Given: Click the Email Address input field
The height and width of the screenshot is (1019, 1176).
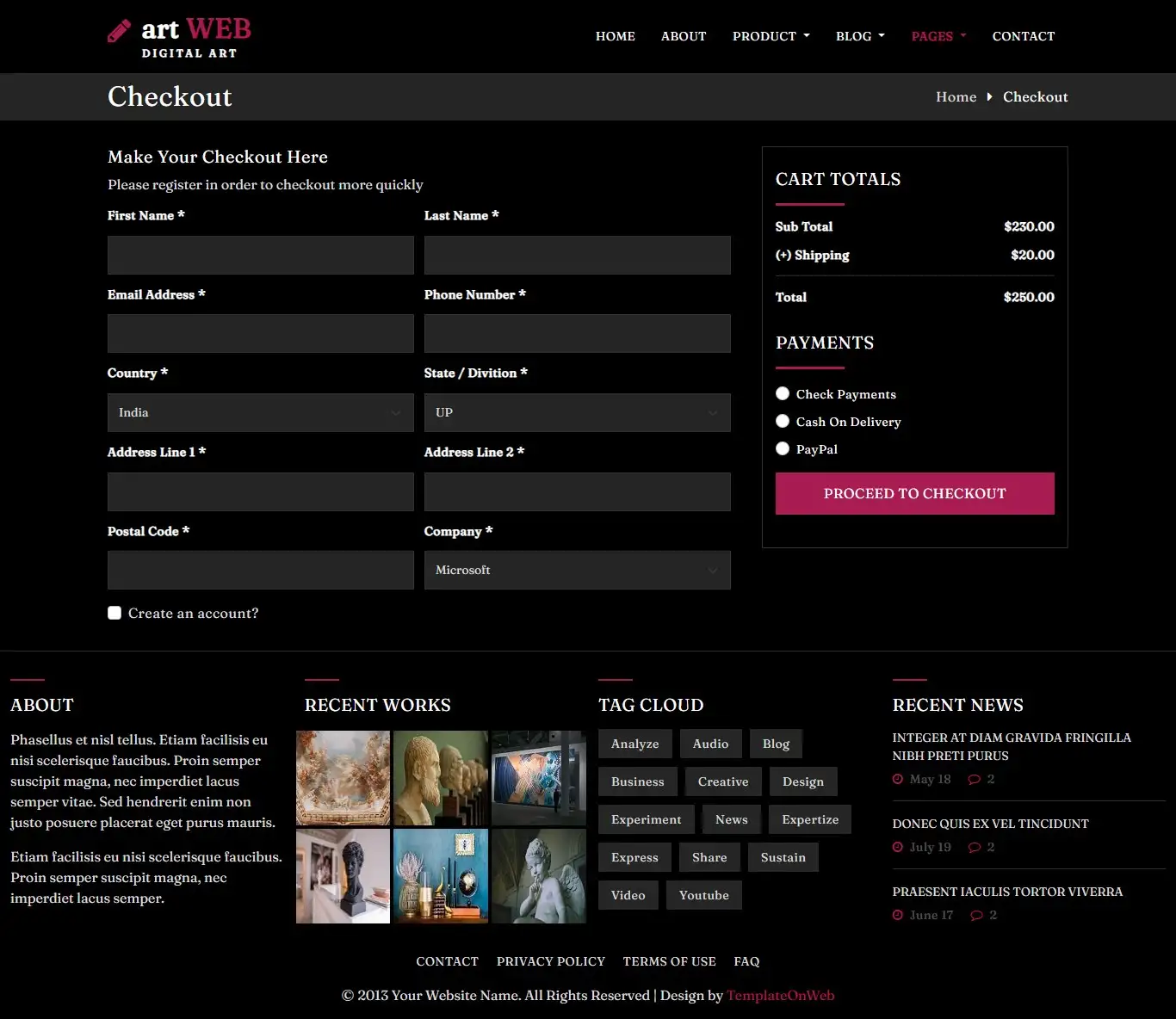Looking at the screenshot, I should [x=261, y=333].
